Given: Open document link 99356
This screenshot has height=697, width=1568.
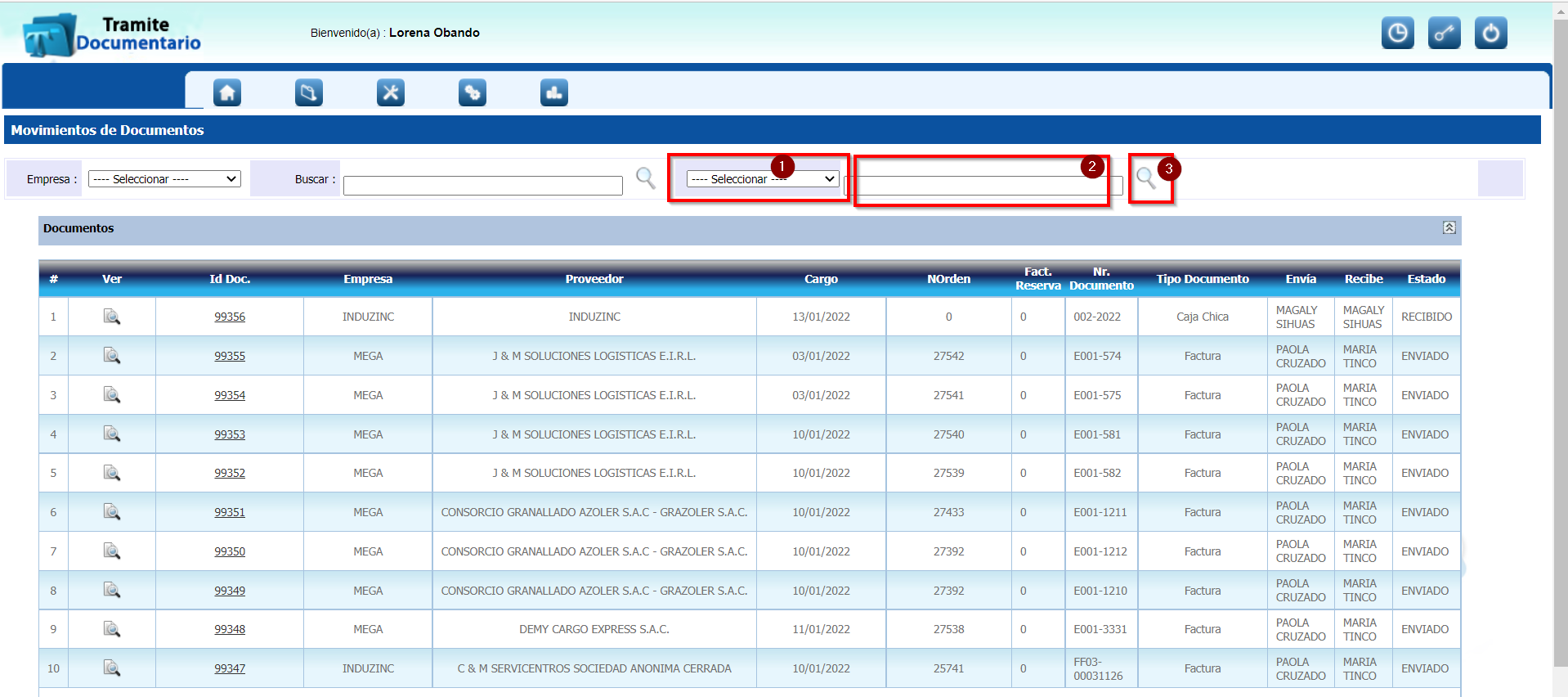Looking at the screenshot, I should tap(230, 317).
